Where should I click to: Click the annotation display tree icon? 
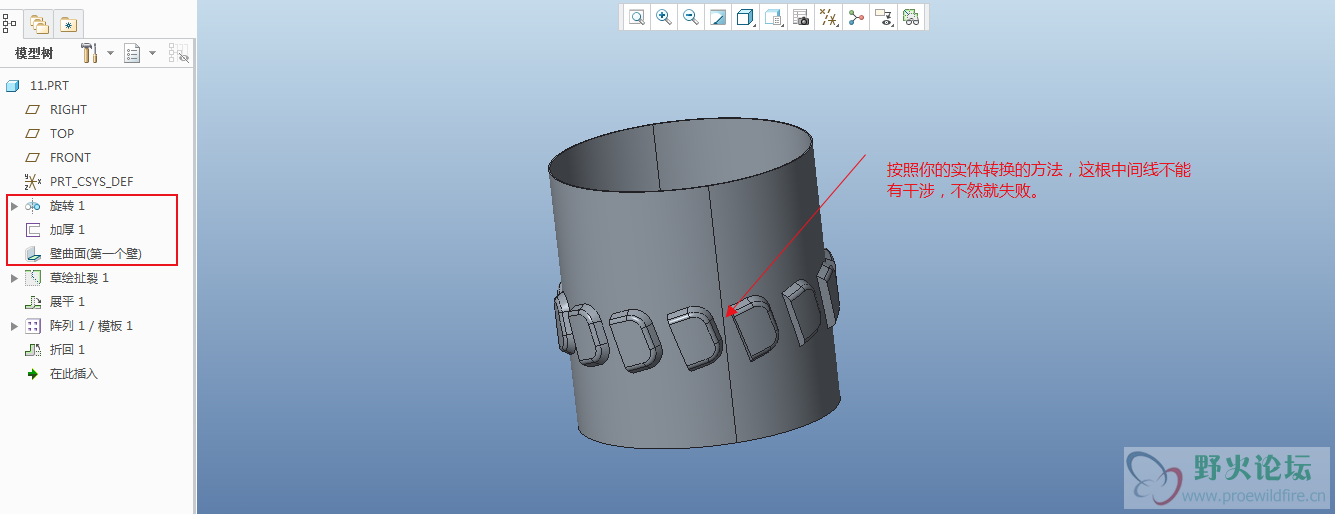coord(856,17)
